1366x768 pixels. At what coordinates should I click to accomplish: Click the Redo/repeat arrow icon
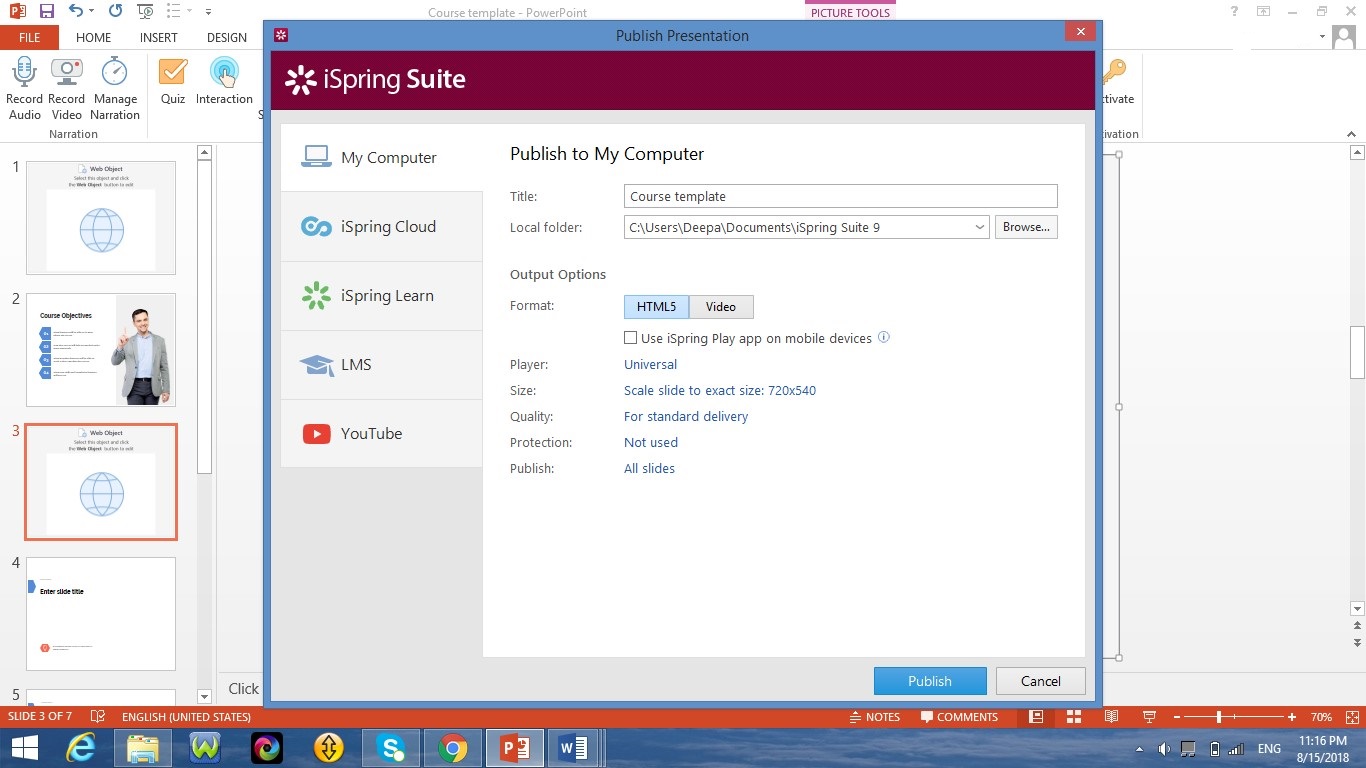[x=115, y=12]
